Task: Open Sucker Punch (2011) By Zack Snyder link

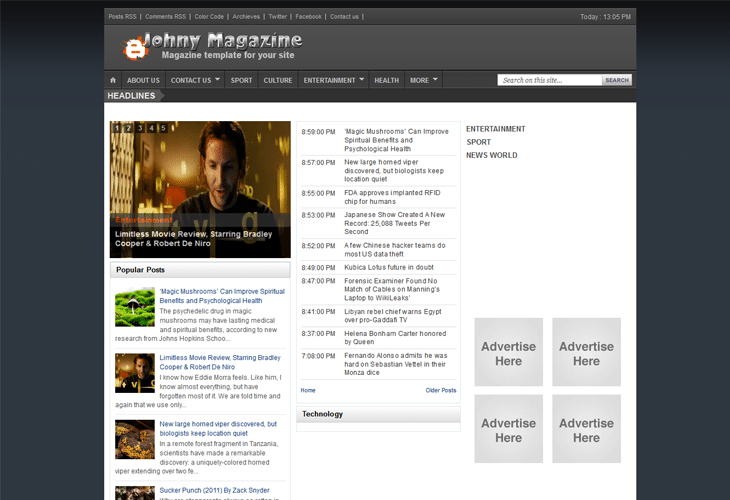Action: click(214, 490)
